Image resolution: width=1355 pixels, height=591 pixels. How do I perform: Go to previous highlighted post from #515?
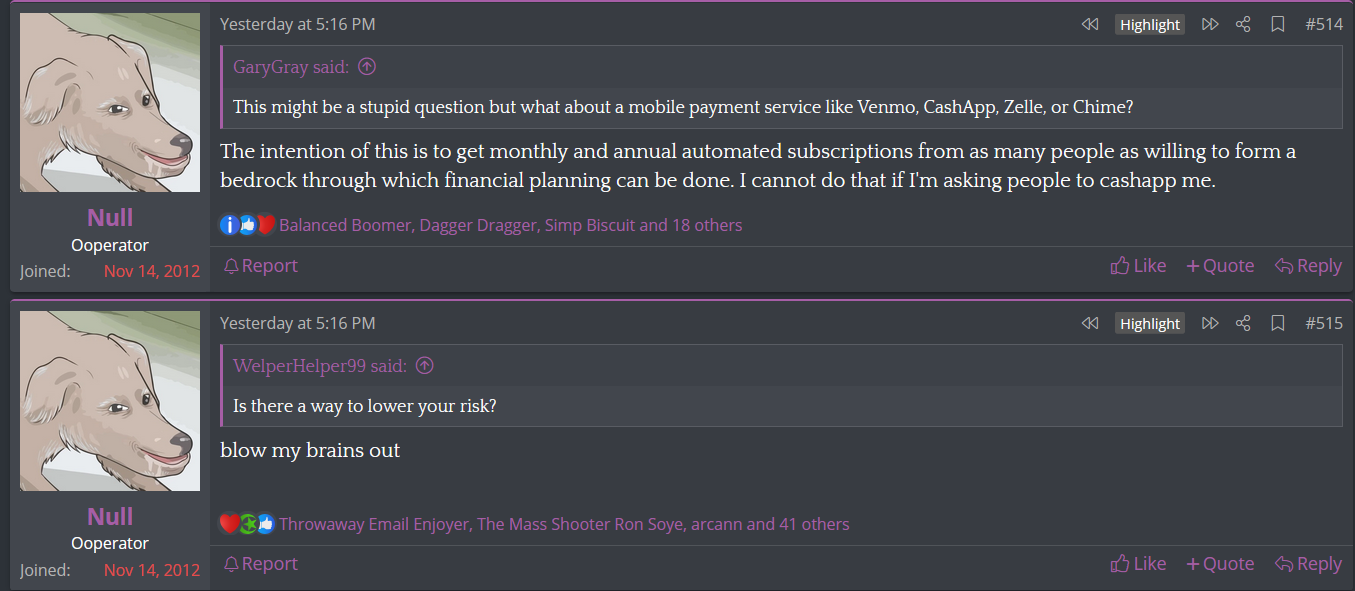coord(1090,323)
